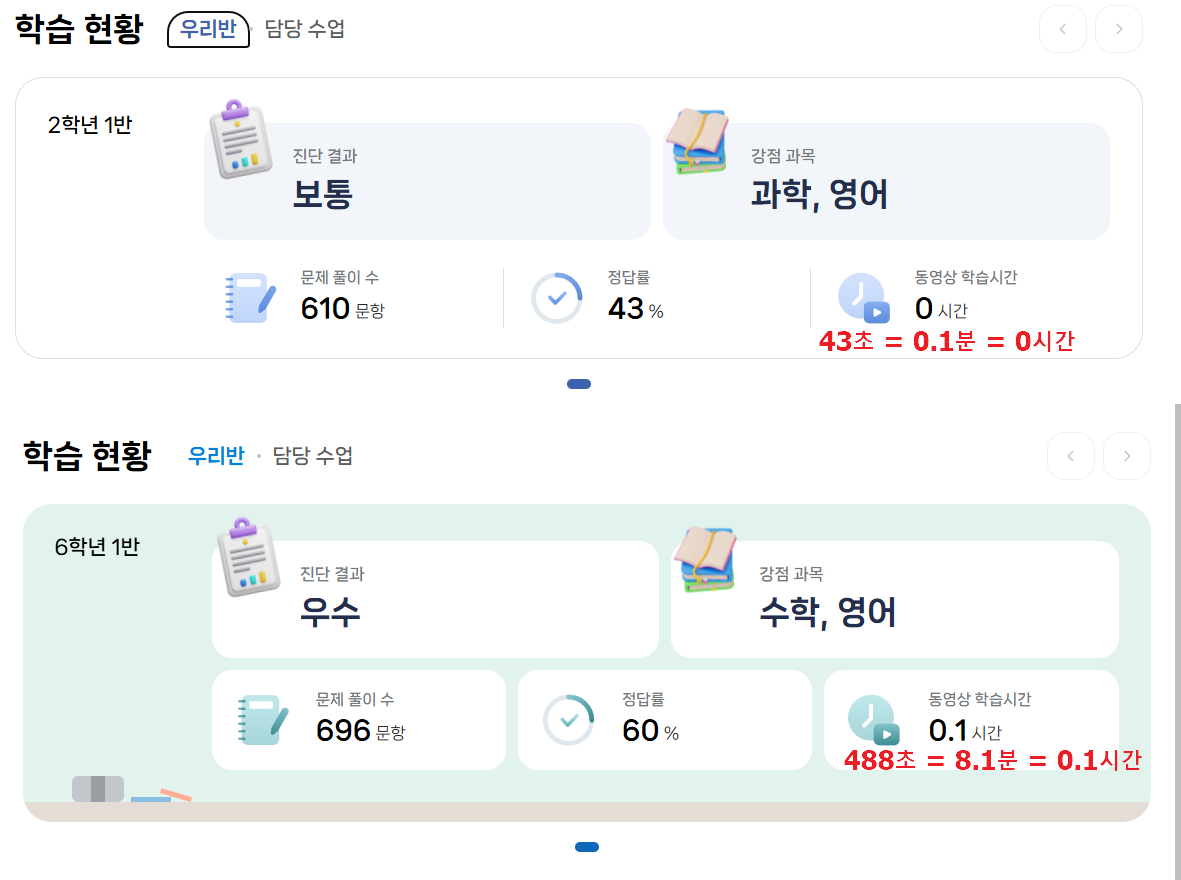Click the clipboard icon in 2학년 1반 card
This screenshot has width=1181, height=880.
240,139
